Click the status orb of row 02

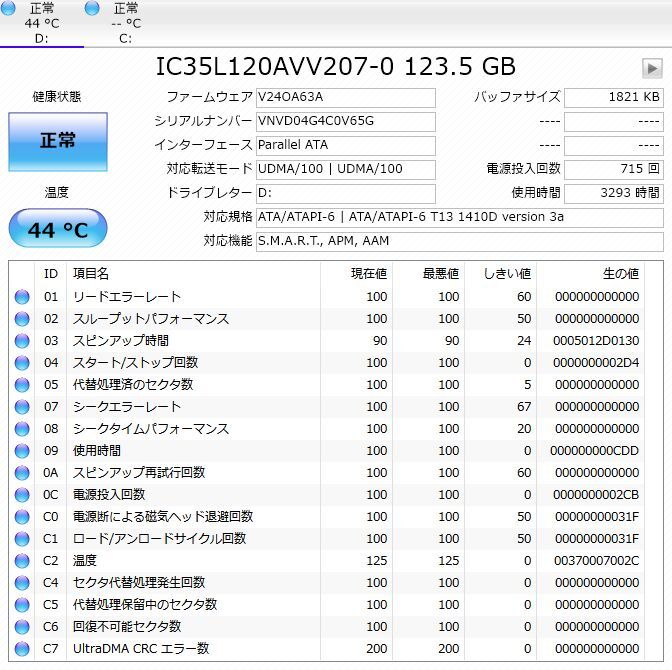click(22, 319)
